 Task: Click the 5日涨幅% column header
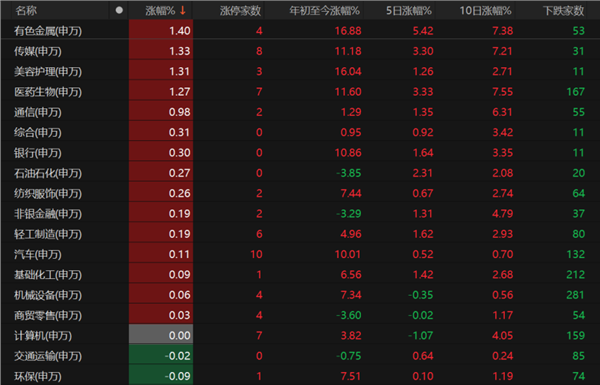[409, 11]
